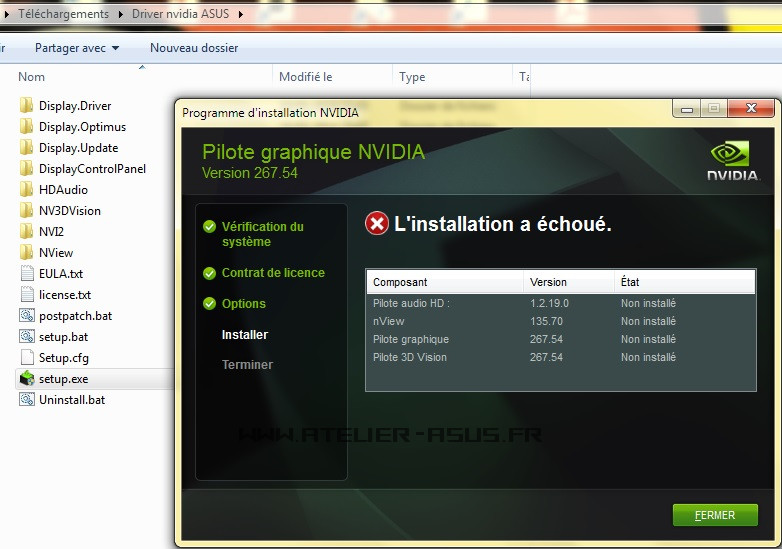Image resolution: width=782 pixels, height=549 pixels.
Task: Click version 1.2.19.0 cell
Action: (x=549, y=303)
